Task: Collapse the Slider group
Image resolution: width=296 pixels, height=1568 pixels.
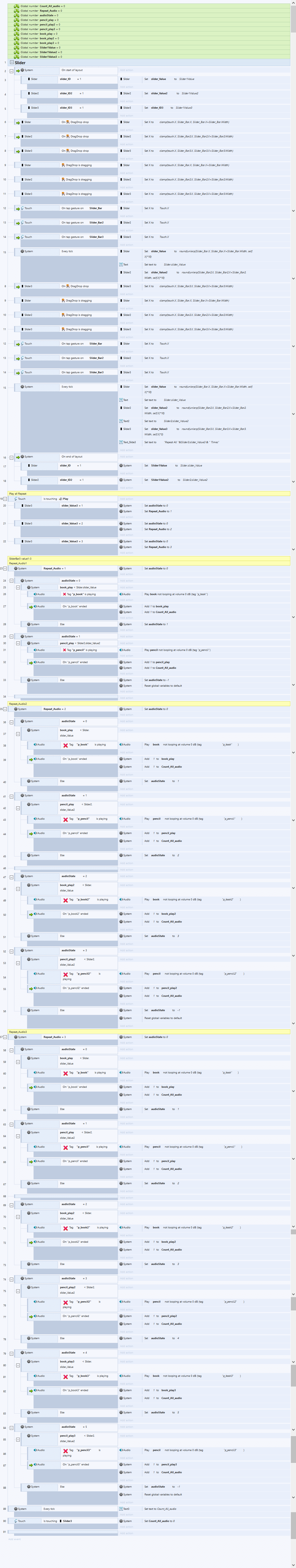Action: 12,63
